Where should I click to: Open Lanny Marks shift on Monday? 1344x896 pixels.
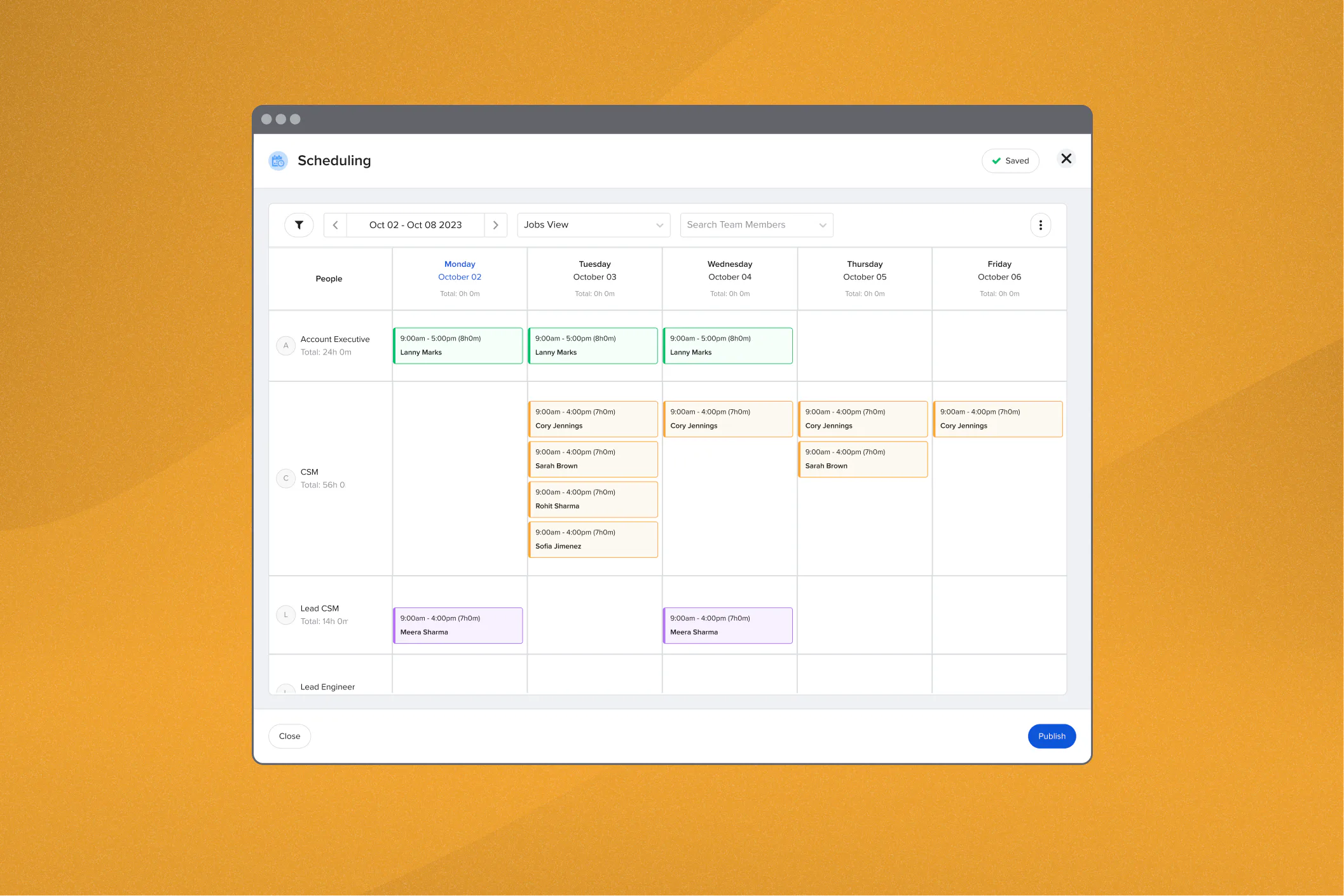tap(458, 346)
